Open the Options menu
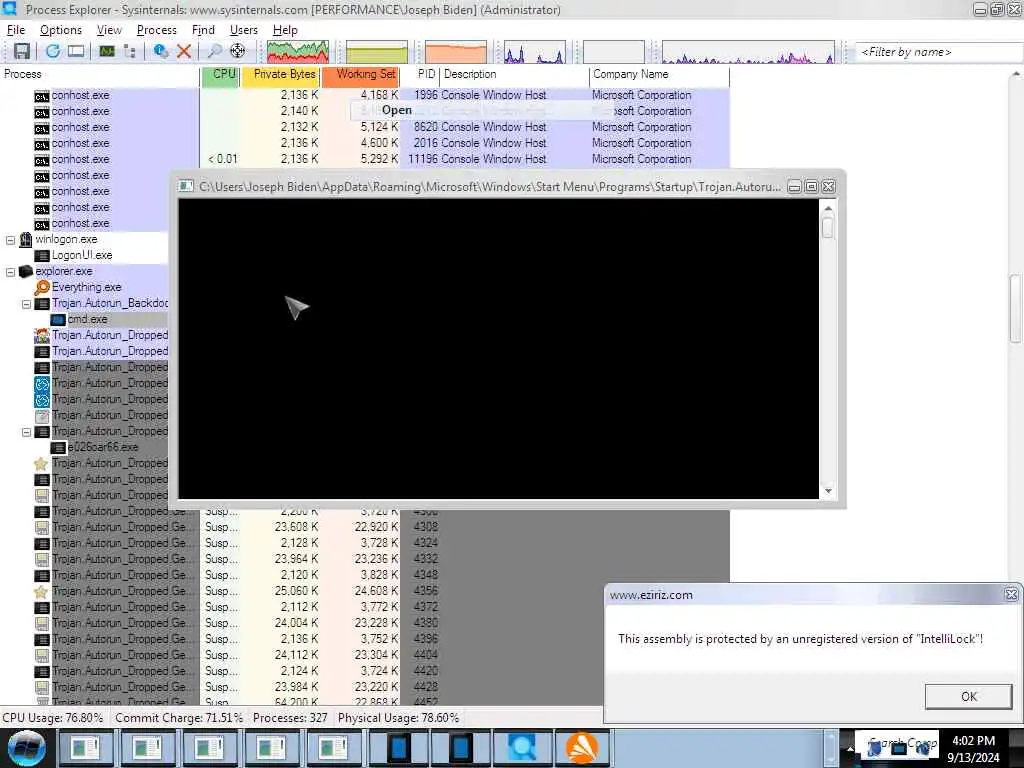 (x=61, y=30)
